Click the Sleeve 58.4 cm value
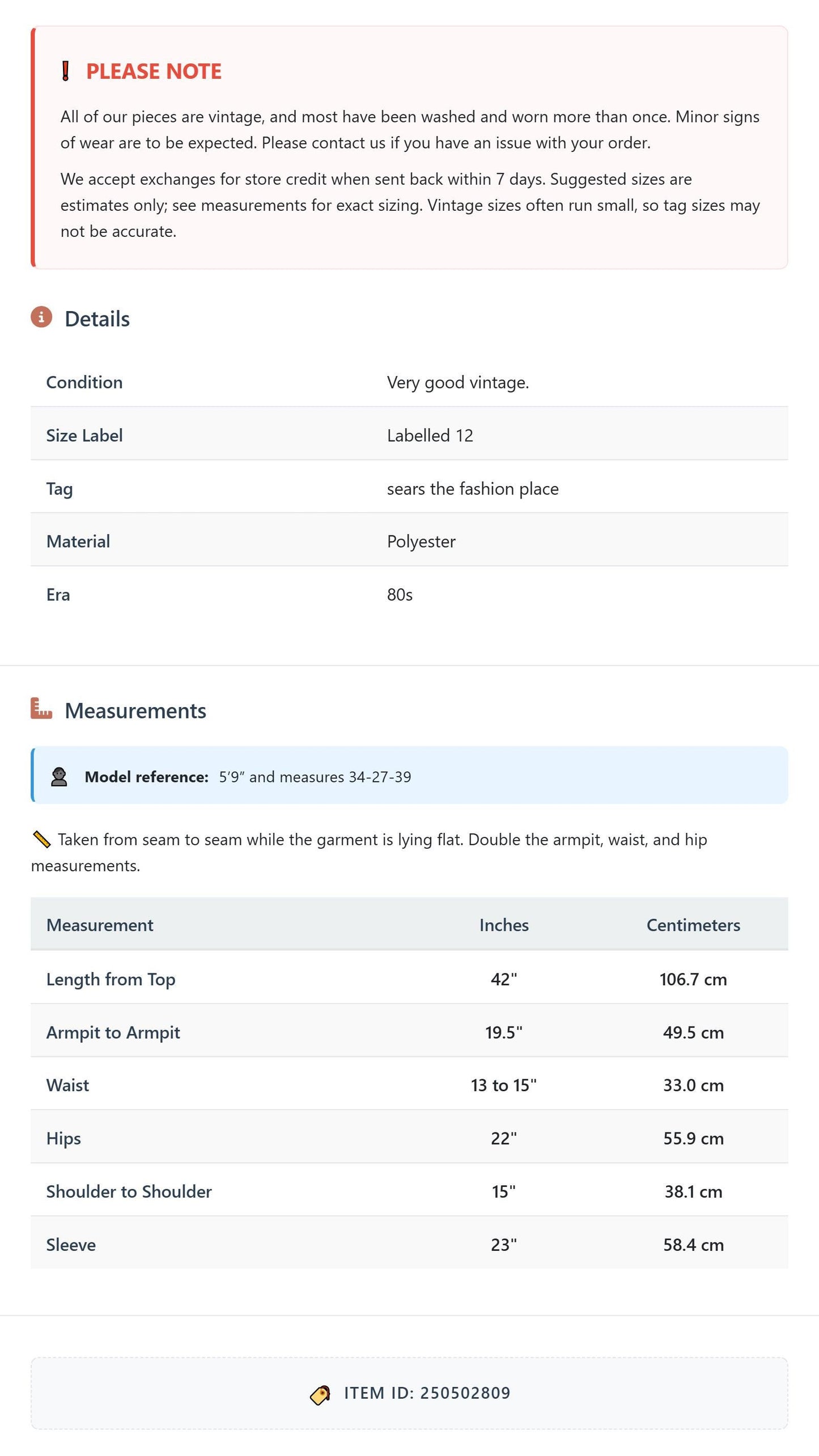819x1456 pixels. [693, 1245]
